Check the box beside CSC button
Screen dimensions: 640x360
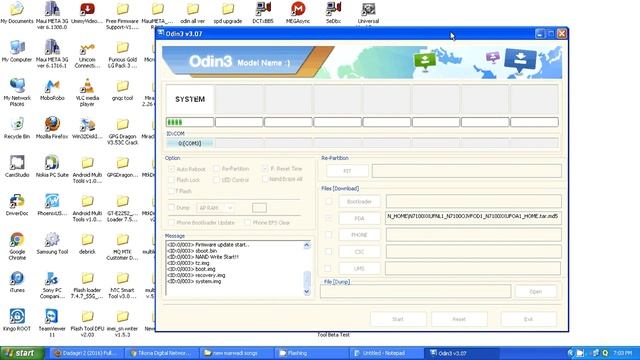[x=329, y=252]
